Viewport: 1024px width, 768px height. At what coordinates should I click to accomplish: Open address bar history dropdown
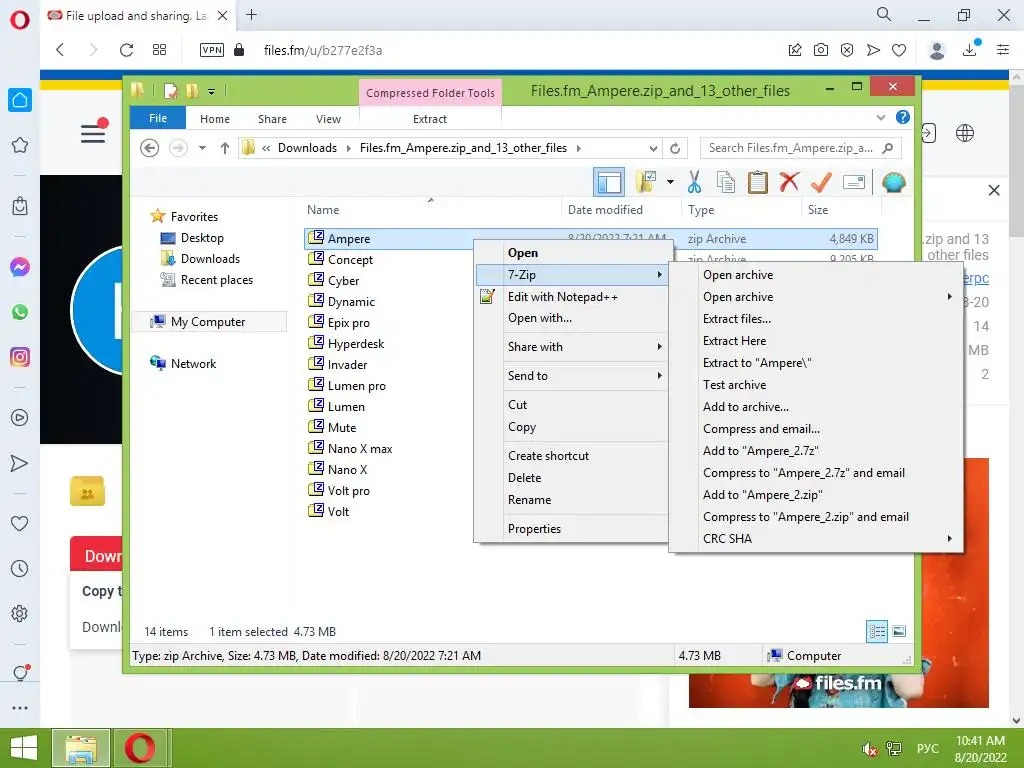[x=653, y=148]
